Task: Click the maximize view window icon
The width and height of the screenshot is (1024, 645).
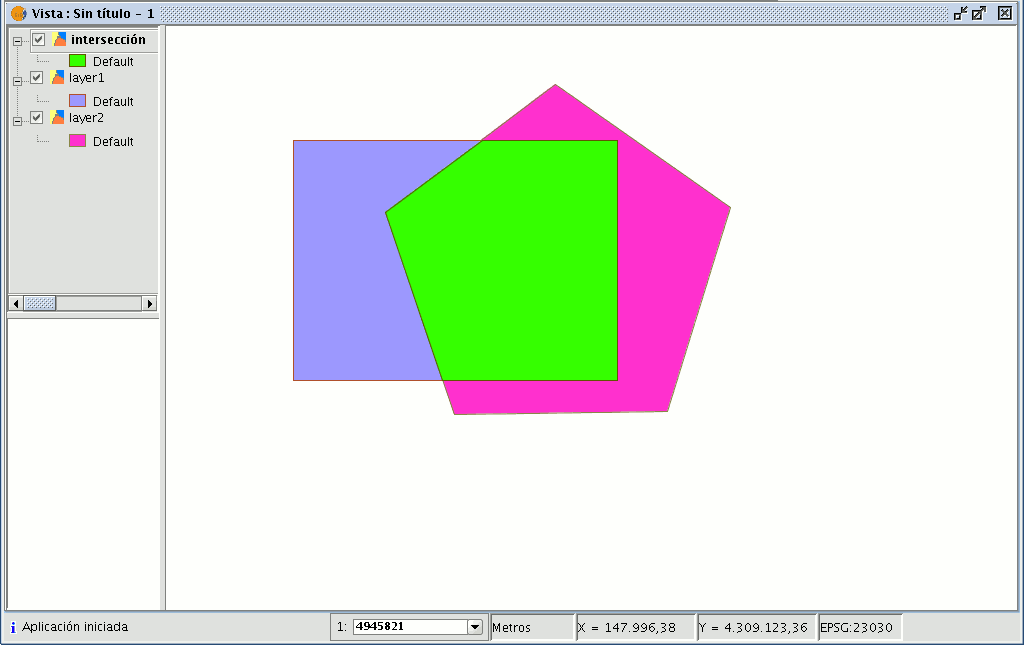Action: pos(978,13)
